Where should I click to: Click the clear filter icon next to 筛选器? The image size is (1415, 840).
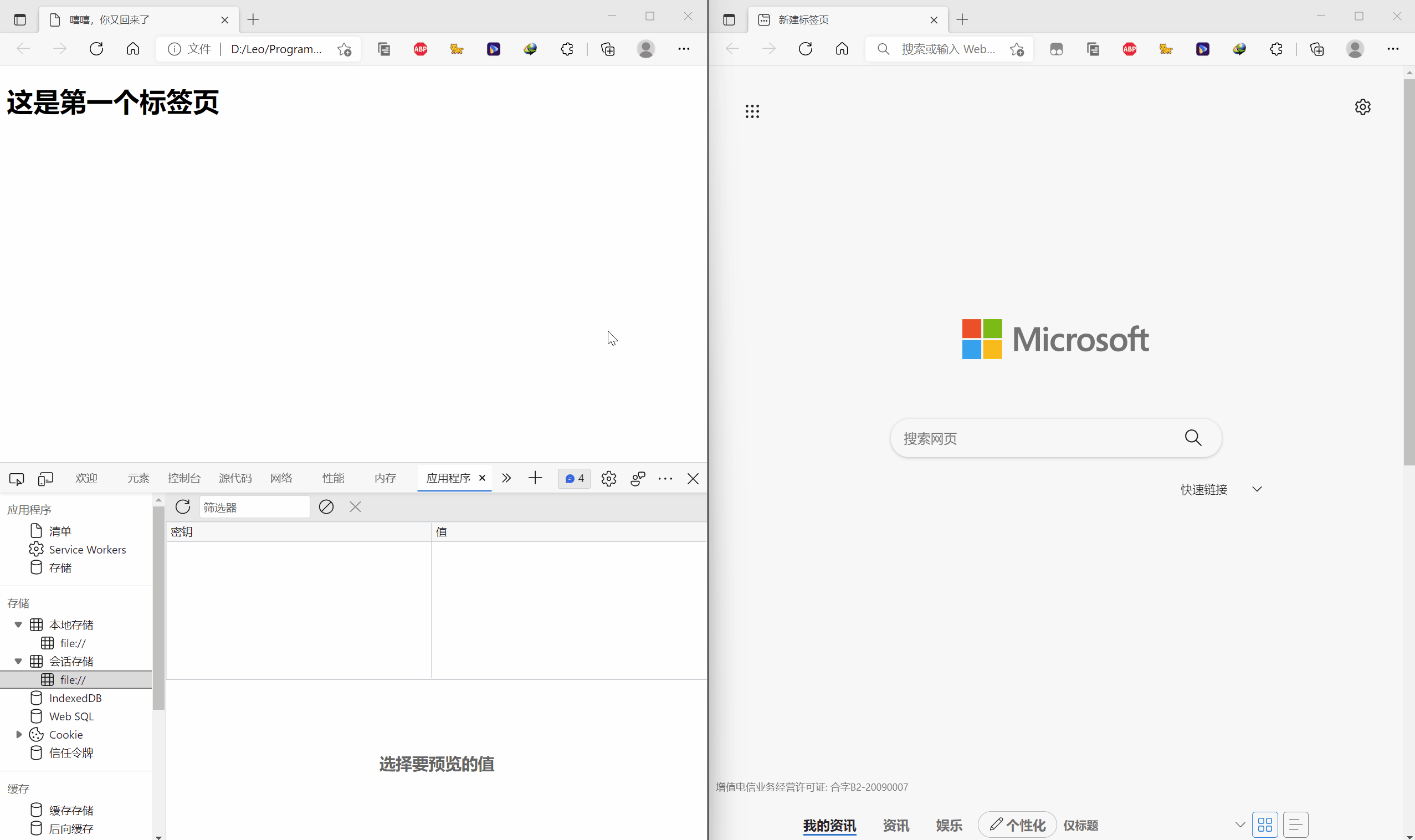326,507
